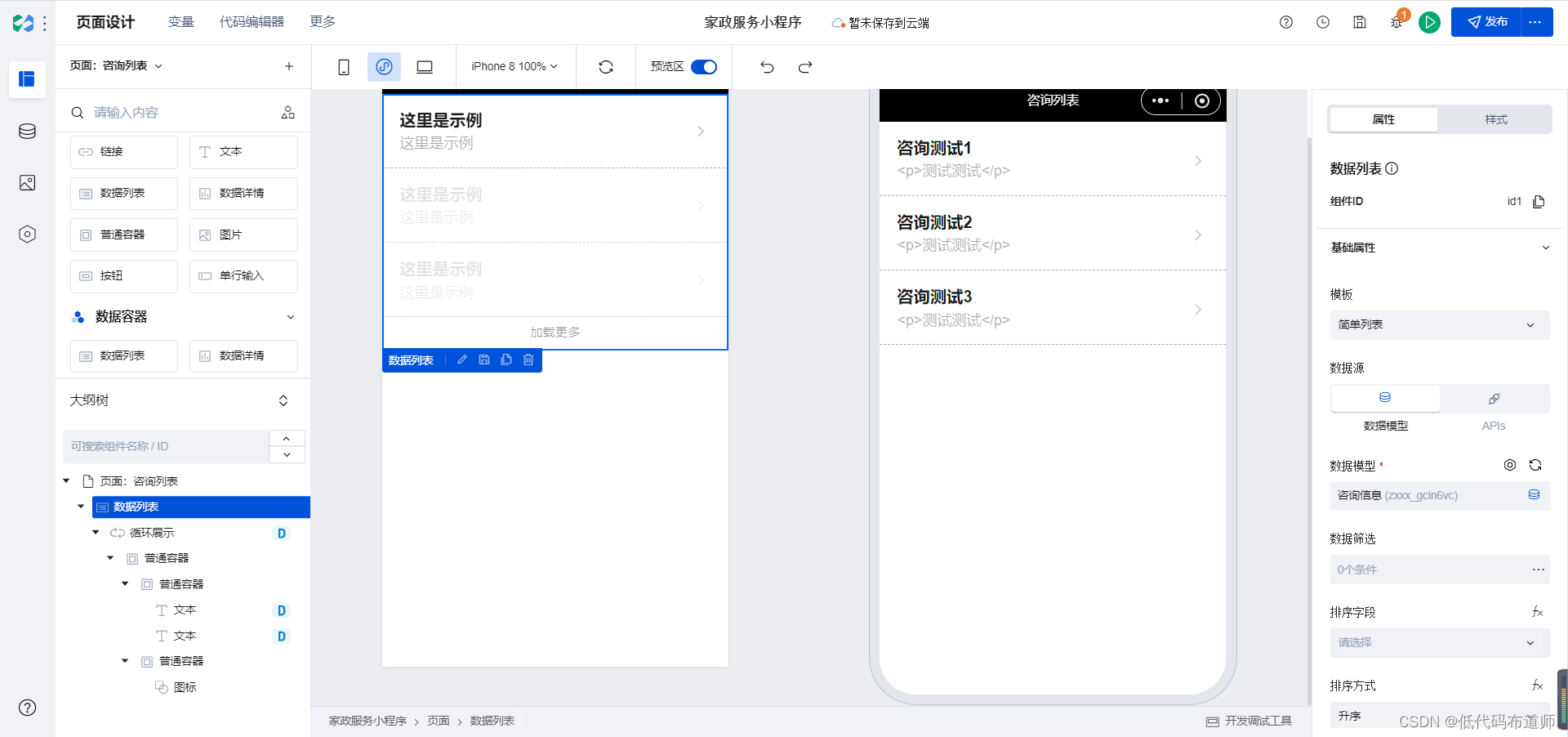Click breadcrumb 页面
Viewport: 1568px width, 737px height.
pos(439,721)
